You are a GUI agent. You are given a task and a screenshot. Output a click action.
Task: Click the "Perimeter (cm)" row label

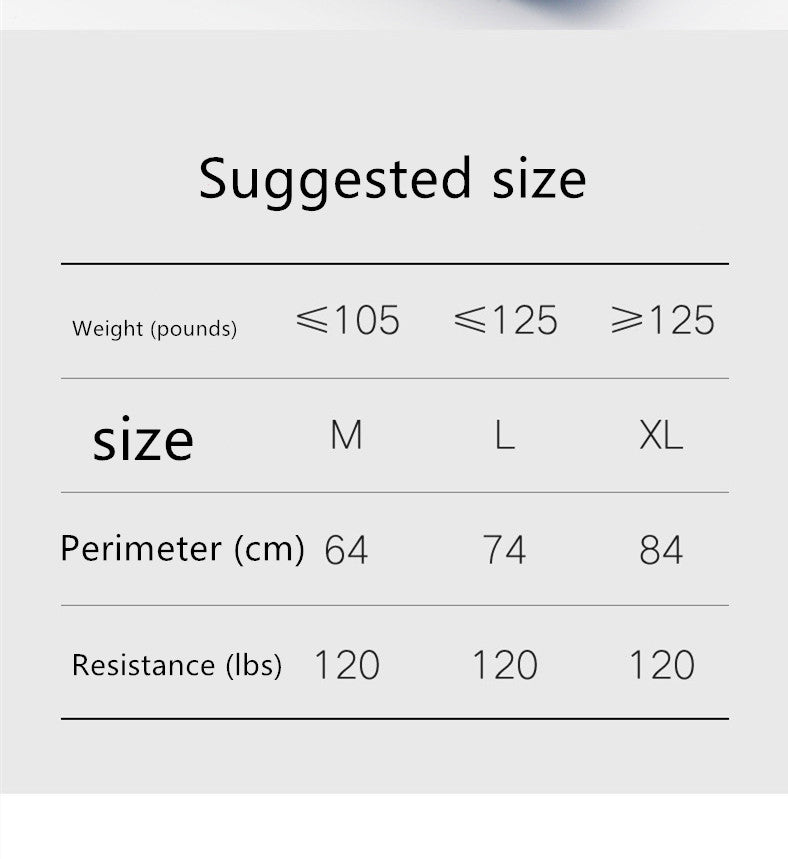[x=182, y=548]
